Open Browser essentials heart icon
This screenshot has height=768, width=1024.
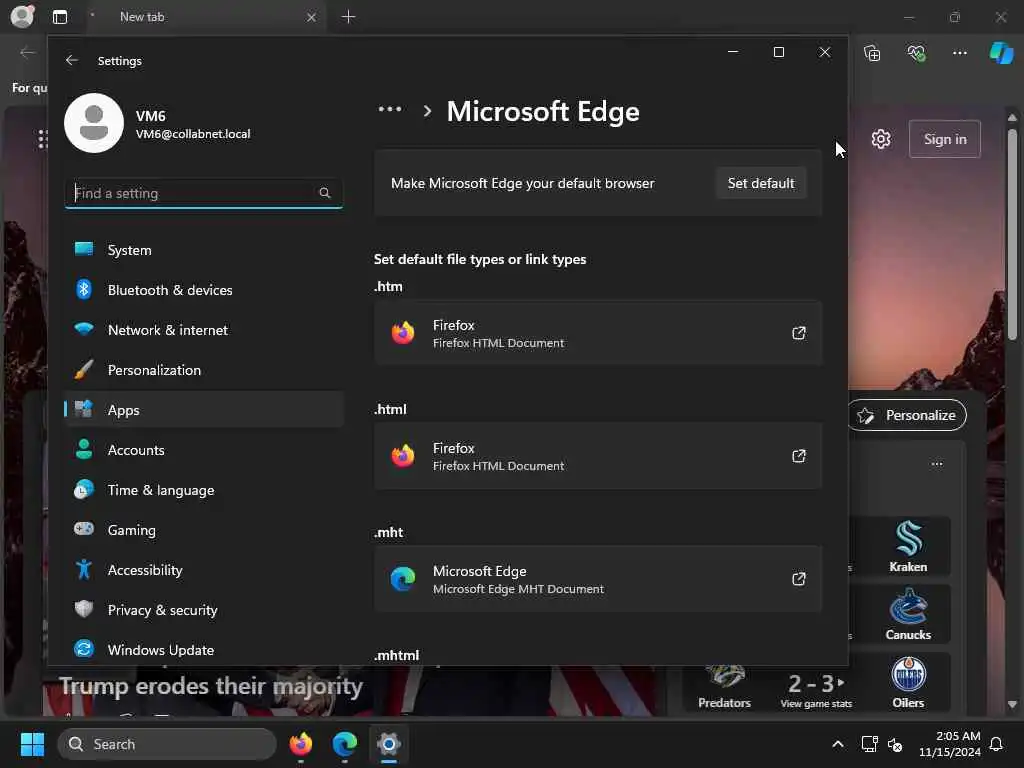point(916,53)
